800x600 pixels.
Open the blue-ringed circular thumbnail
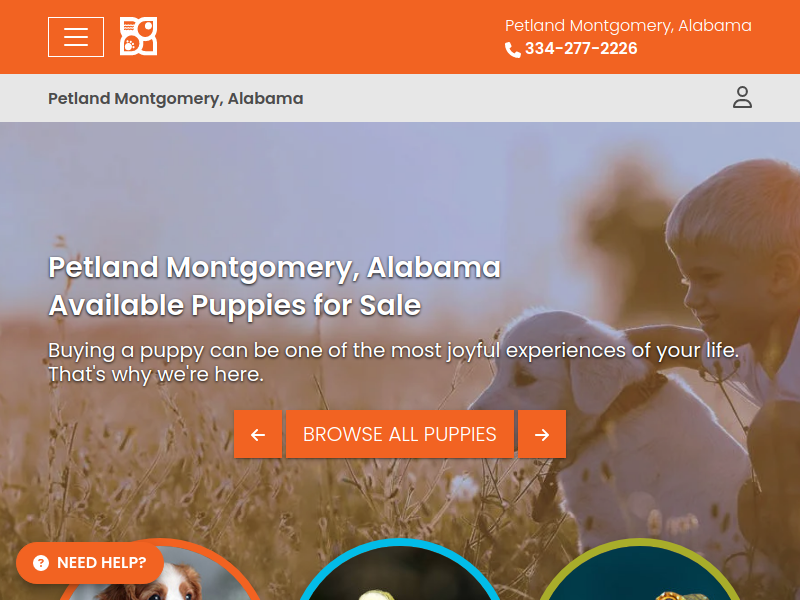point(399,571)
